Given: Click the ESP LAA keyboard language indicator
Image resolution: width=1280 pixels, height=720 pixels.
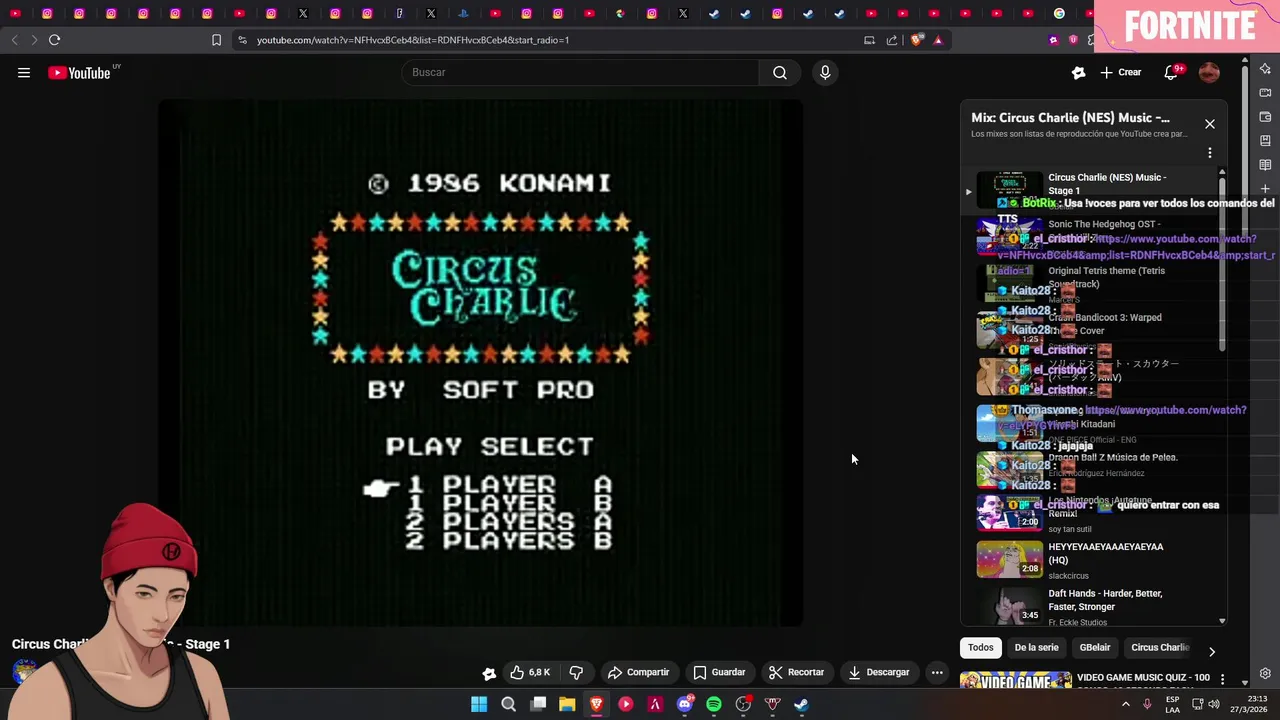Looking at the screenshot, I should [x=1172, y=704].
